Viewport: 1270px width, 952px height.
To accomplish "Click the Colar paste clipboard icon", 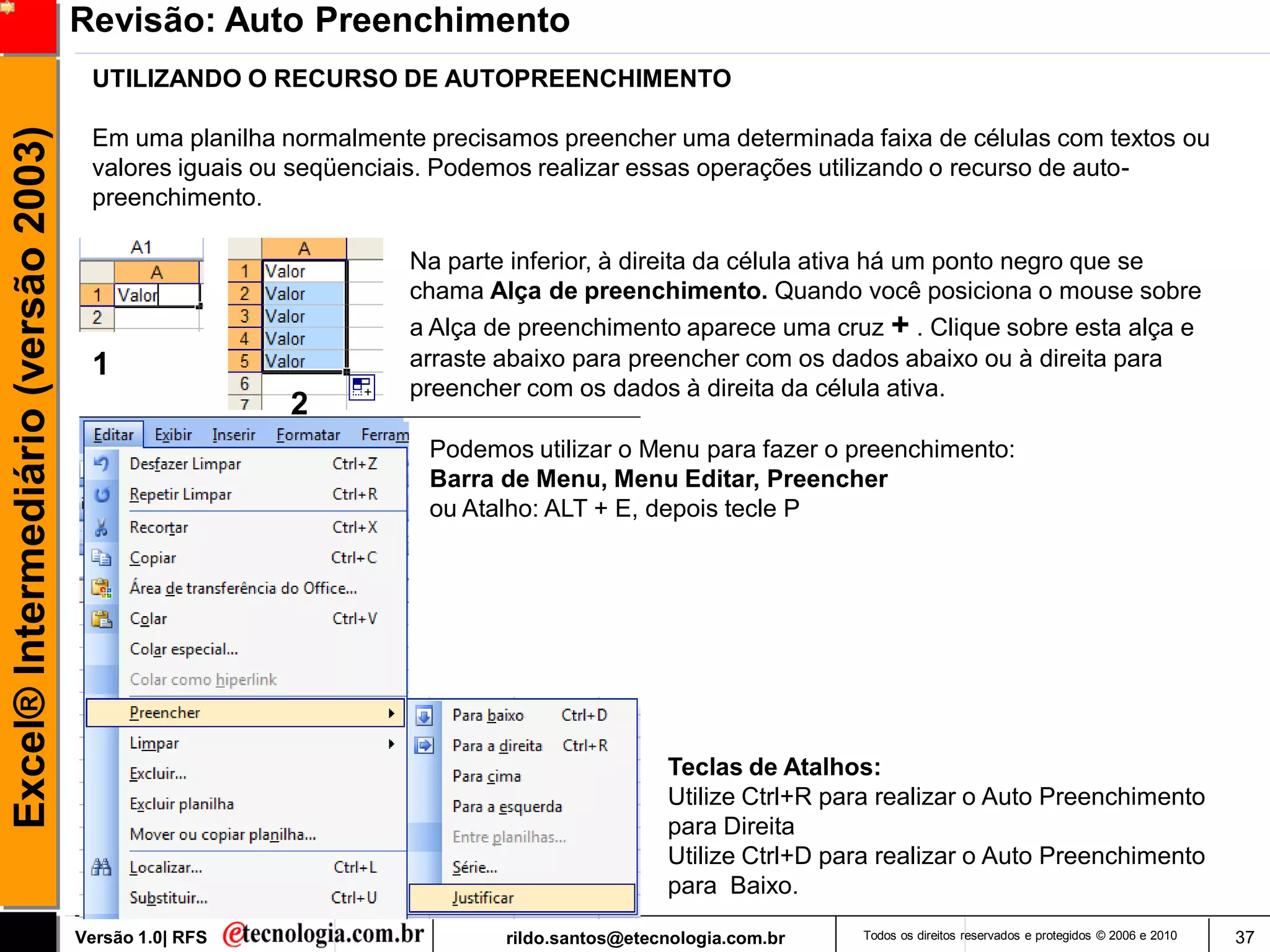I will [102, 619].
